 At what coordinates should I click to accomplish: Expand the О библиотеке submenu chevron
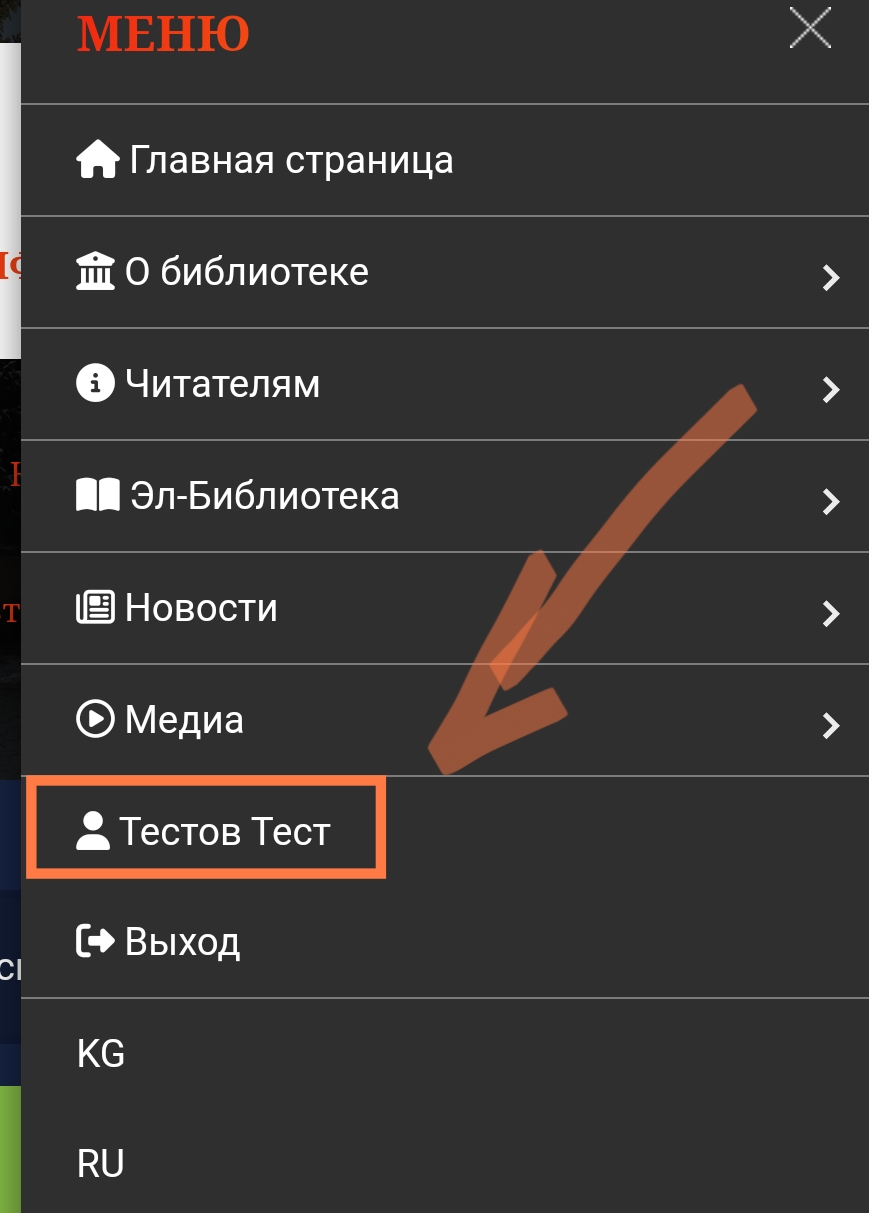[x=830, y=277]
